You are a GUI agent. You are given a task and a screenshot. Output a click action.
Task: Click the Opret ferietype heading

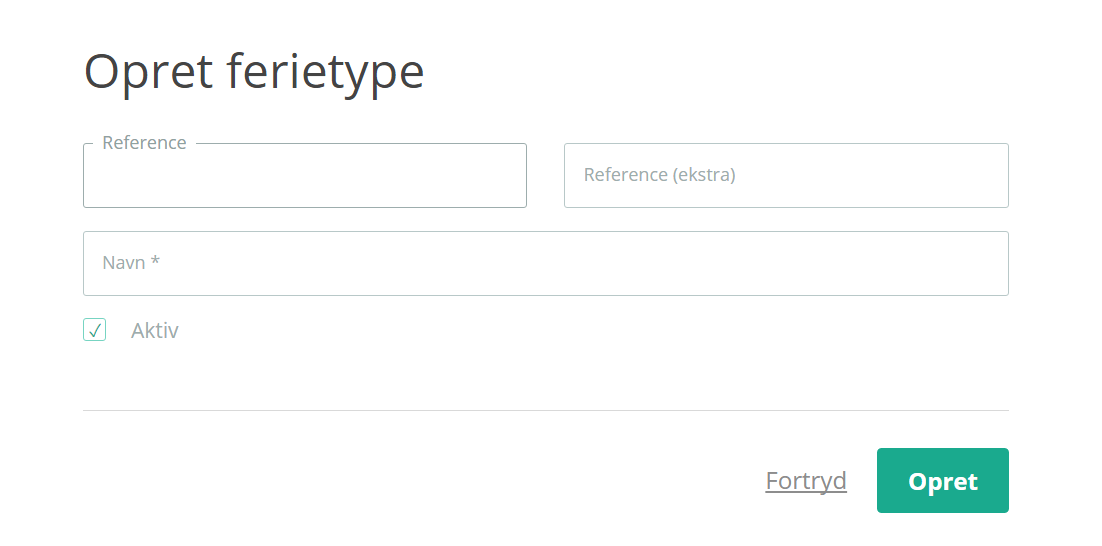point(254,72)
